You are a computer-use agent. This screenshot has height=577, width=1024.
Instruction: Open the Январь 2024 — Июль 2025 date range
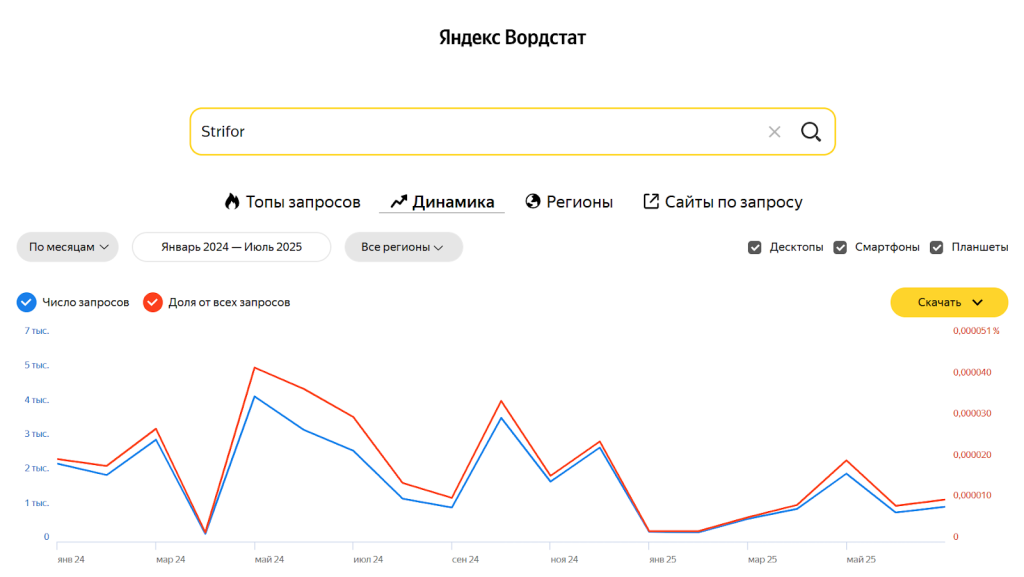coord(231,247)
